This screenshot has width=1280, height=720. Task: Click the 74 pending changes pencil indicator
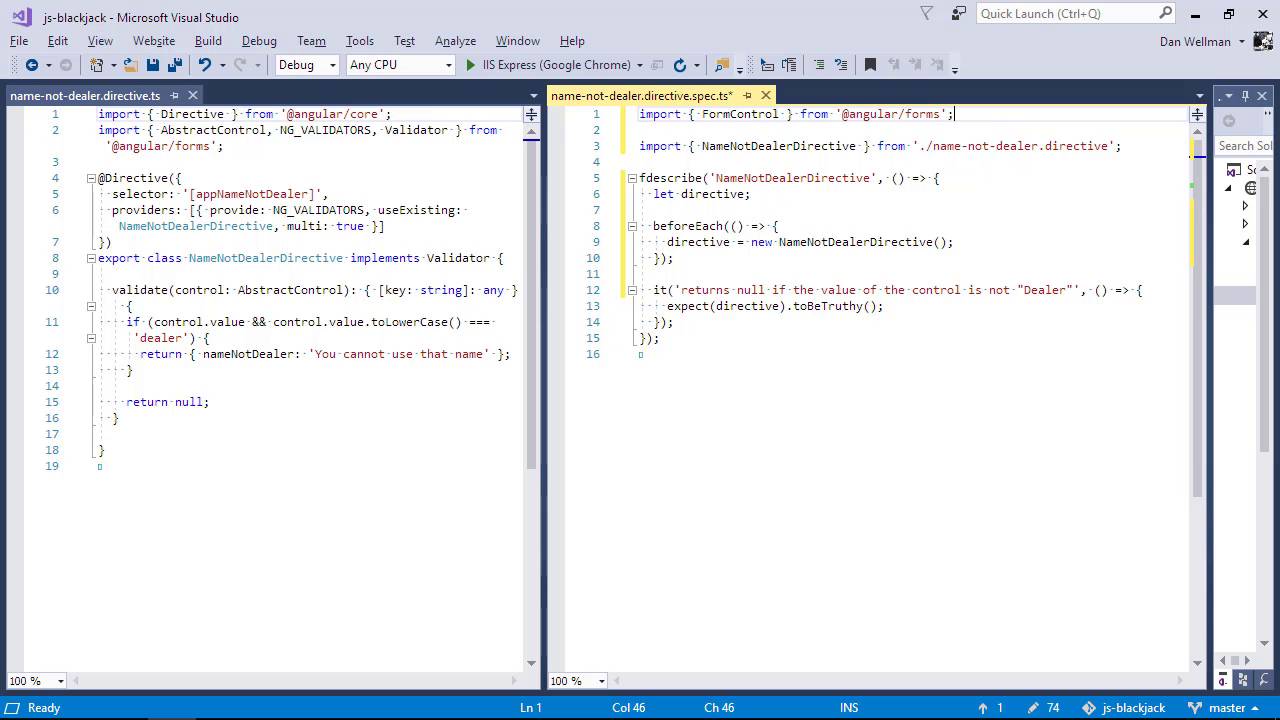pyautogui.click(x=1043, y=708)
